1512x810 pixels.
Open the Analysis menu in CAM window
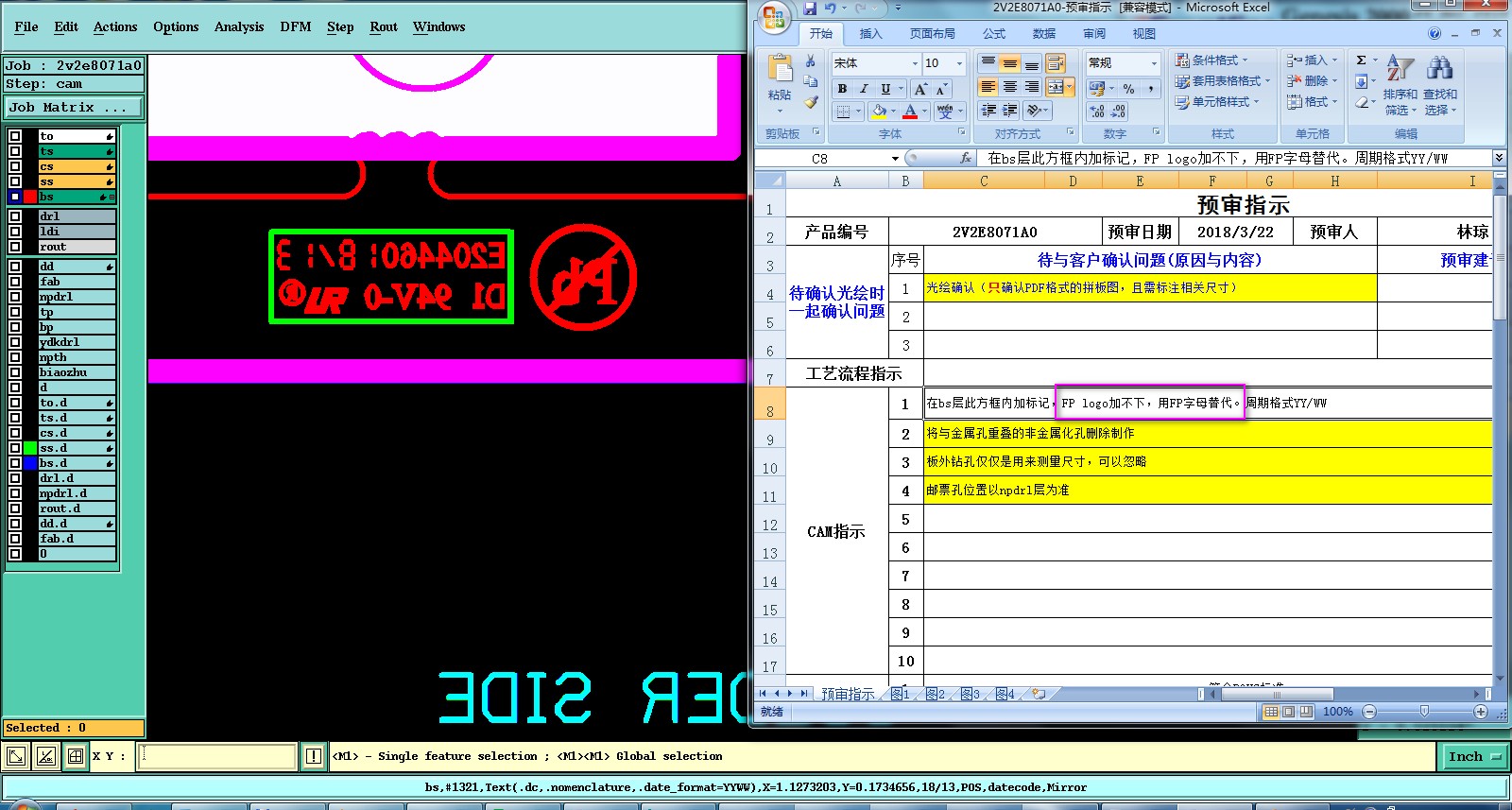[x=239, y=26]
